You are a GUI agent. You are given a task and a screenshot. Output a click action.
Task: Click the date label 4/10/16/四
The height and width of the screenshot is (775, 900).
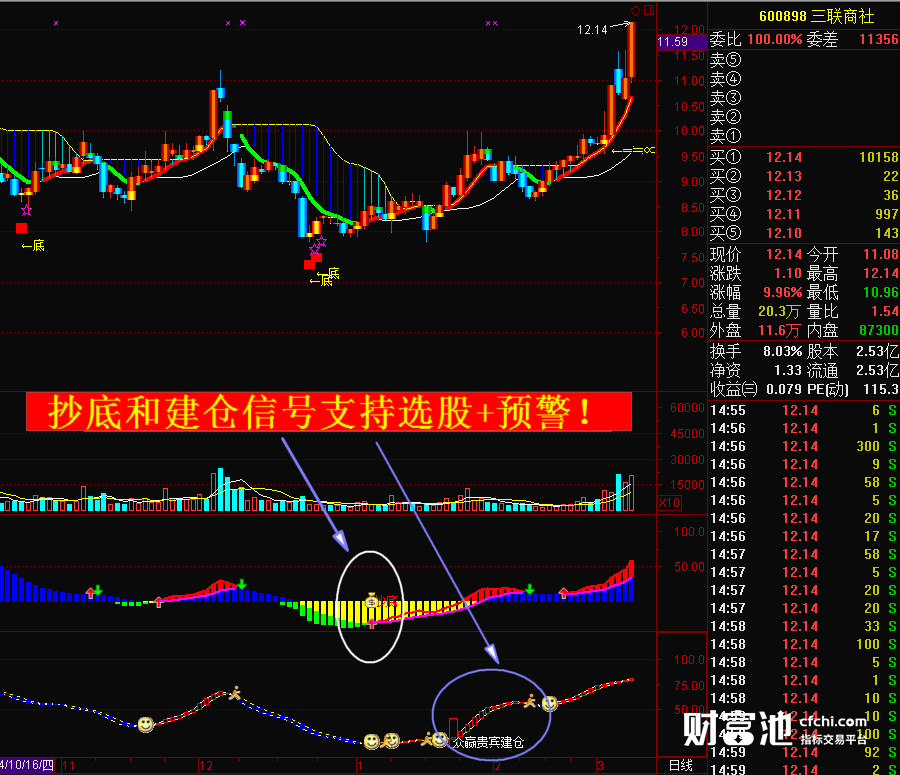(x=27, y=765)
